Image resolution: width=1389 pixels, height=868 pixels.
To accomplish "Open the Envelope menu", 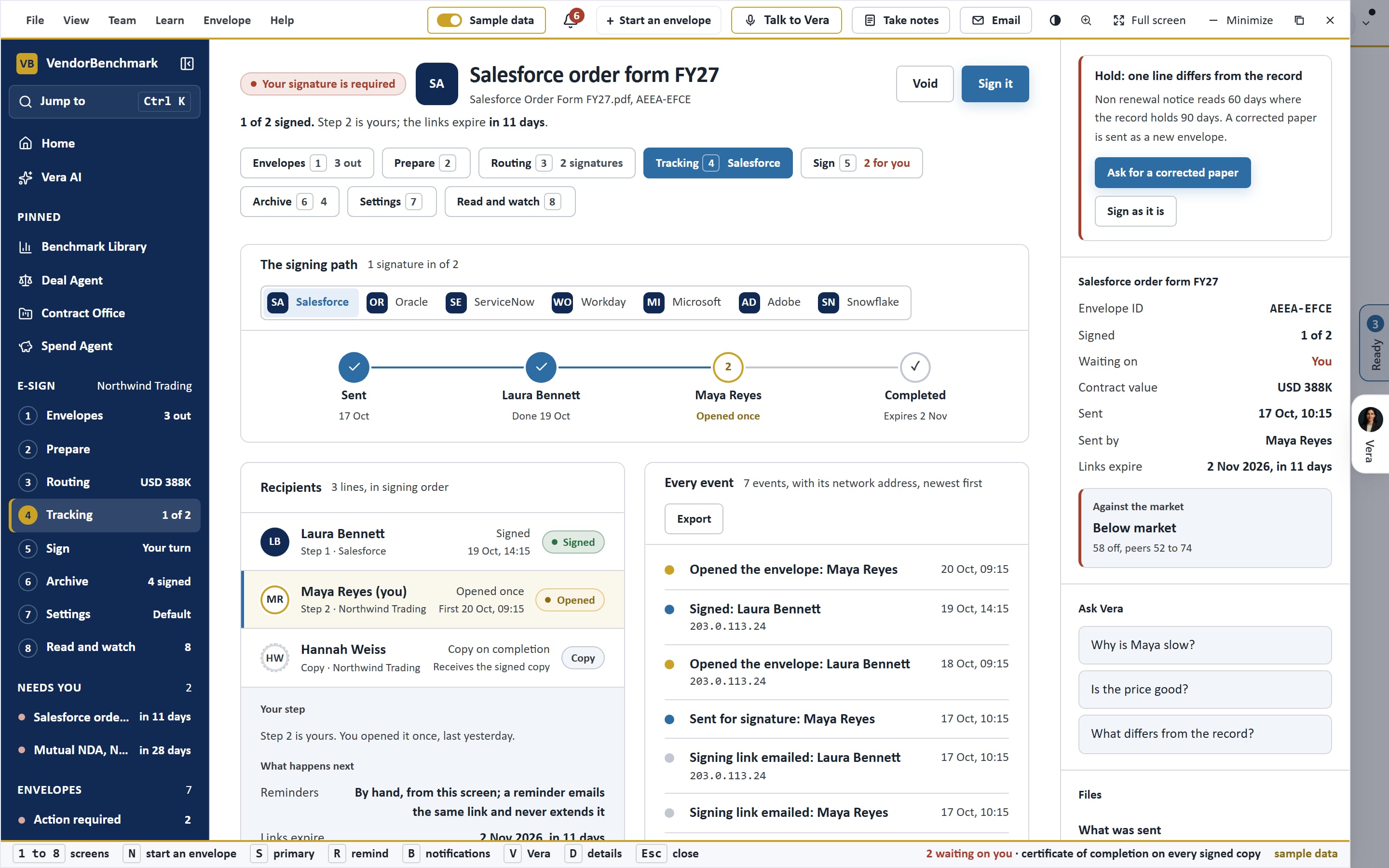I will point(227,20).
